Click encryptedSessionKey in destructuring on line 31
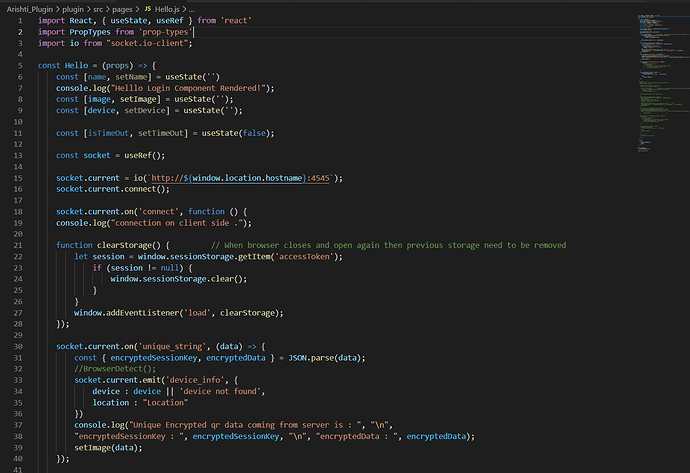Screen dimensions: 690x473 coord(154,358)
